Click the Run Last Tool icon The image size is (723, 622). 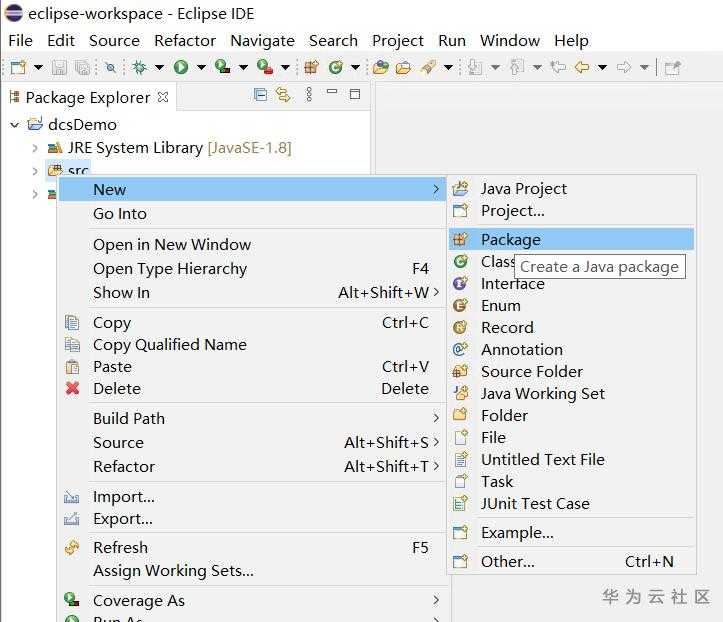coord(265,67)
